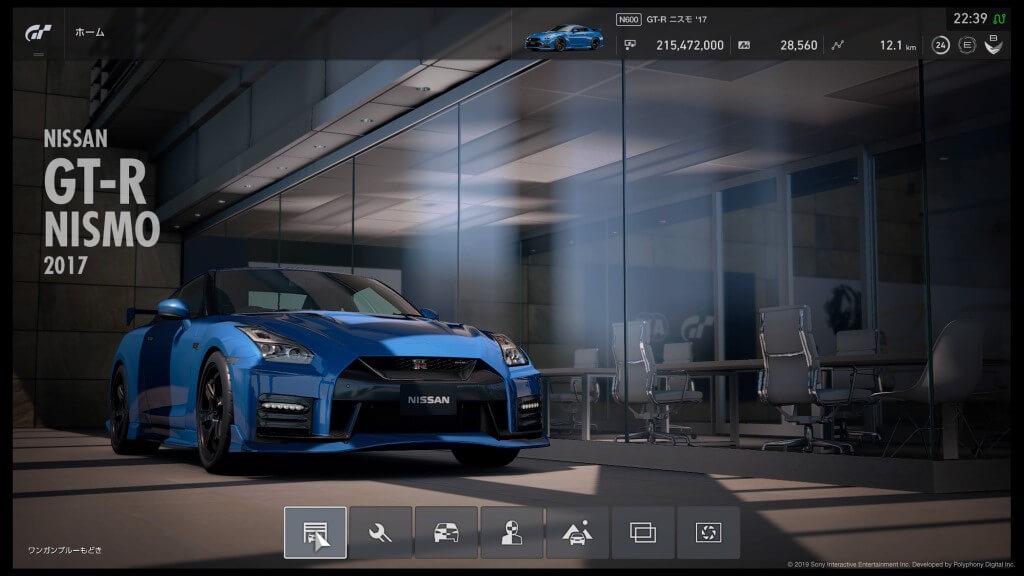Click the GT-R NISMO title text
The height and width of the screenshot is (576, 1024).
click(101, 203)
